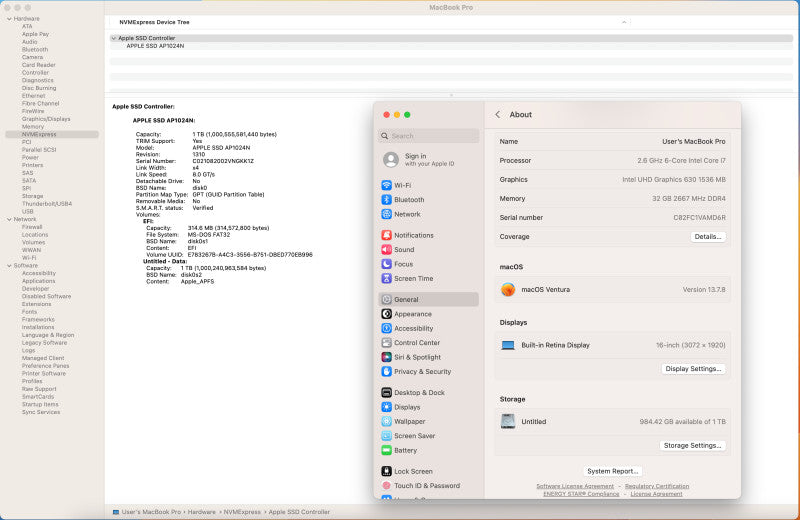This screenshot has width=800, height=520.
Task: Click the macOS Ventura logo icon
Action: (x=508, y=289)
